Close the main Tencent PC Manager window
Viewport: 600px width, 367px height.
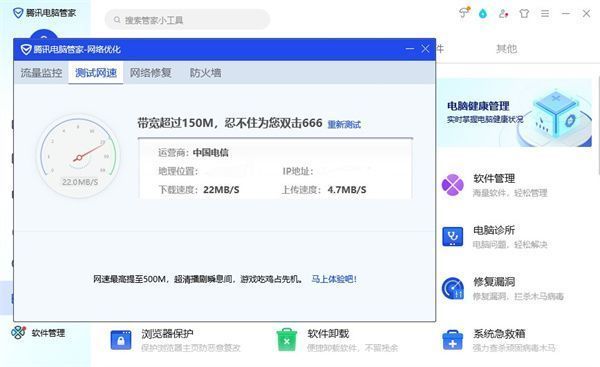click(586, 14)
